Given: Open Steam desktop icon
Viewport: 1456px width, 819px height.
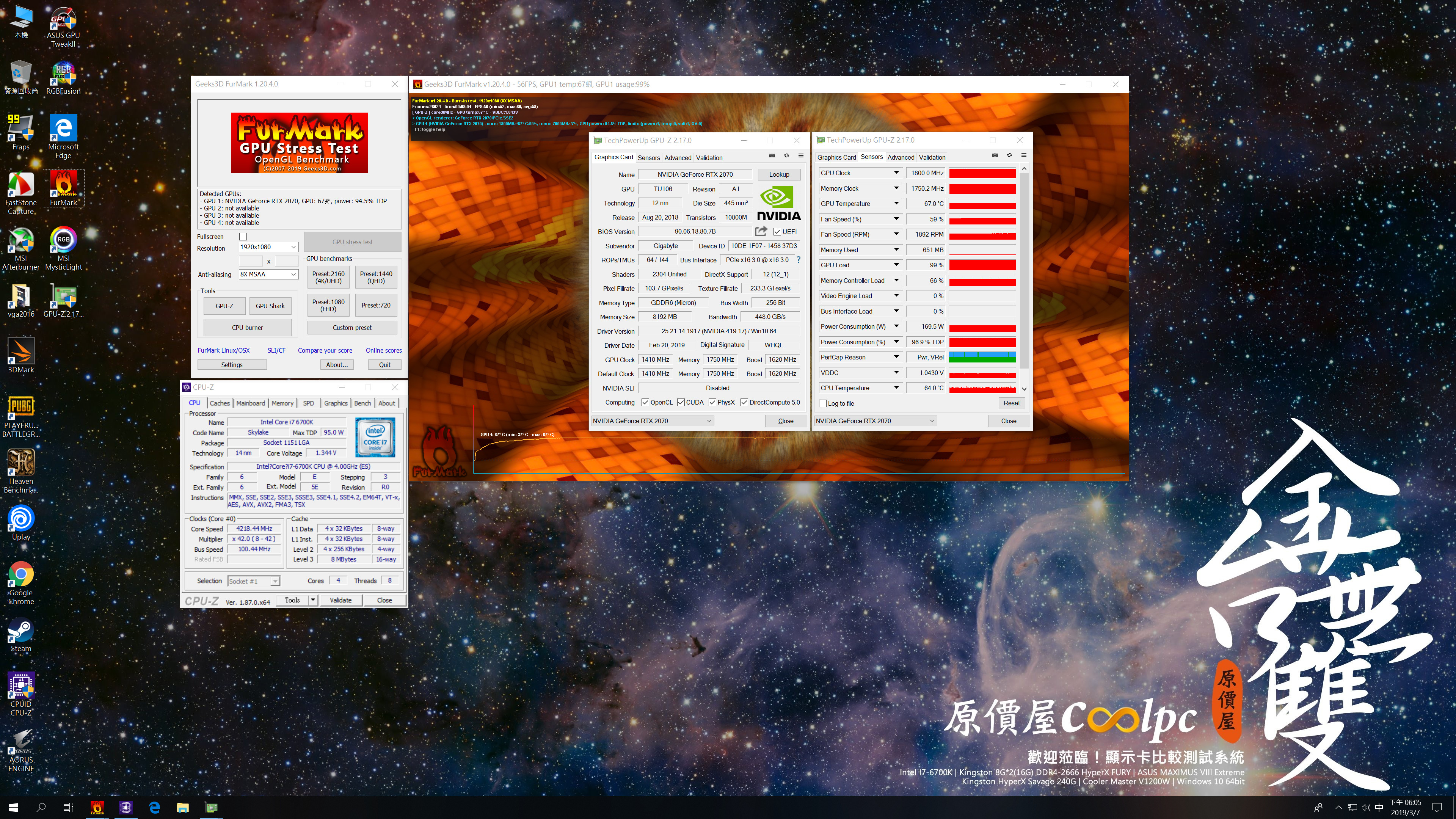Looking at the screenshot, I should [21, 635].
